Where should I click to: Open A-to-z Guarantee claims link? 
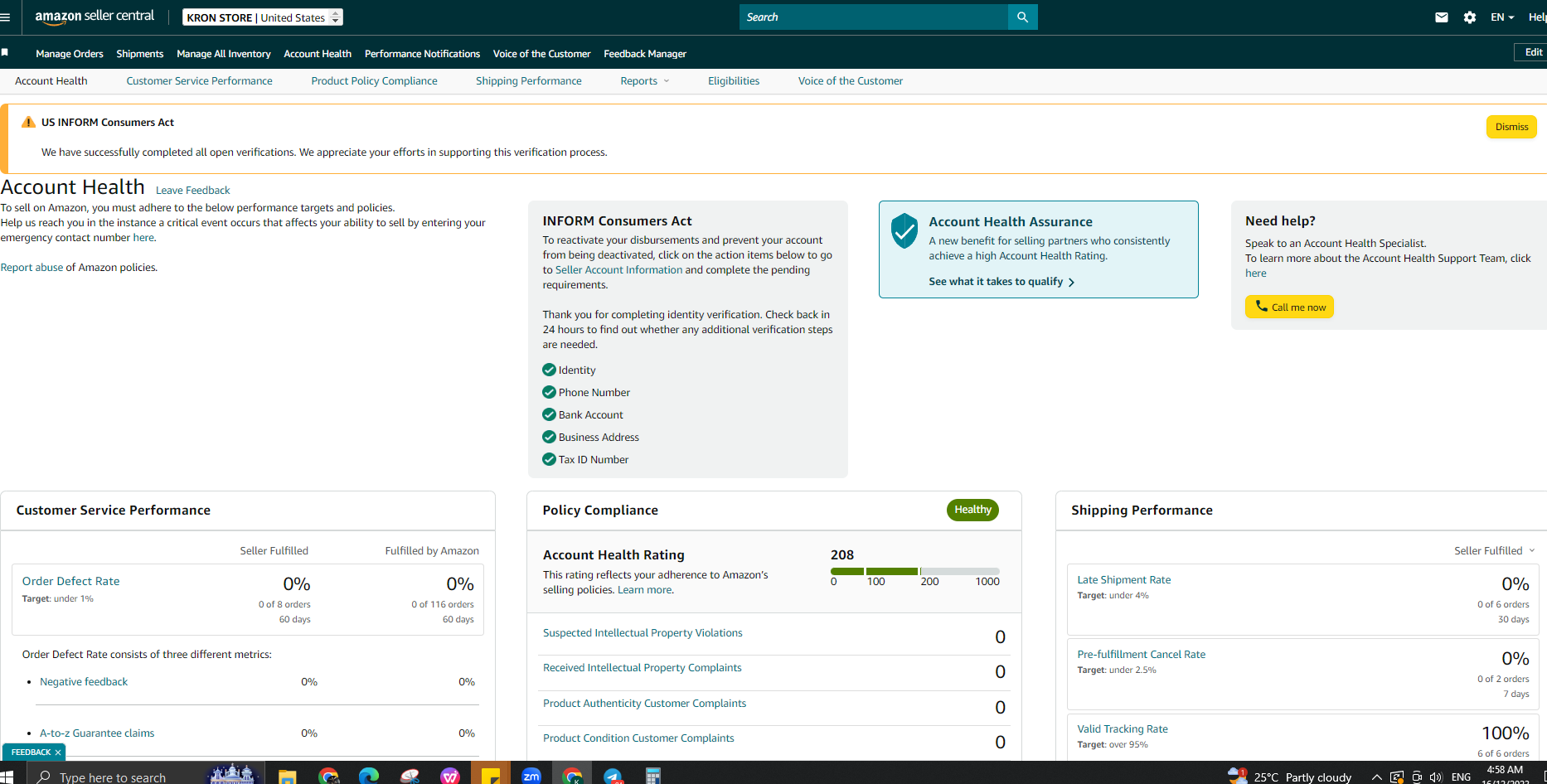point(97,733)
